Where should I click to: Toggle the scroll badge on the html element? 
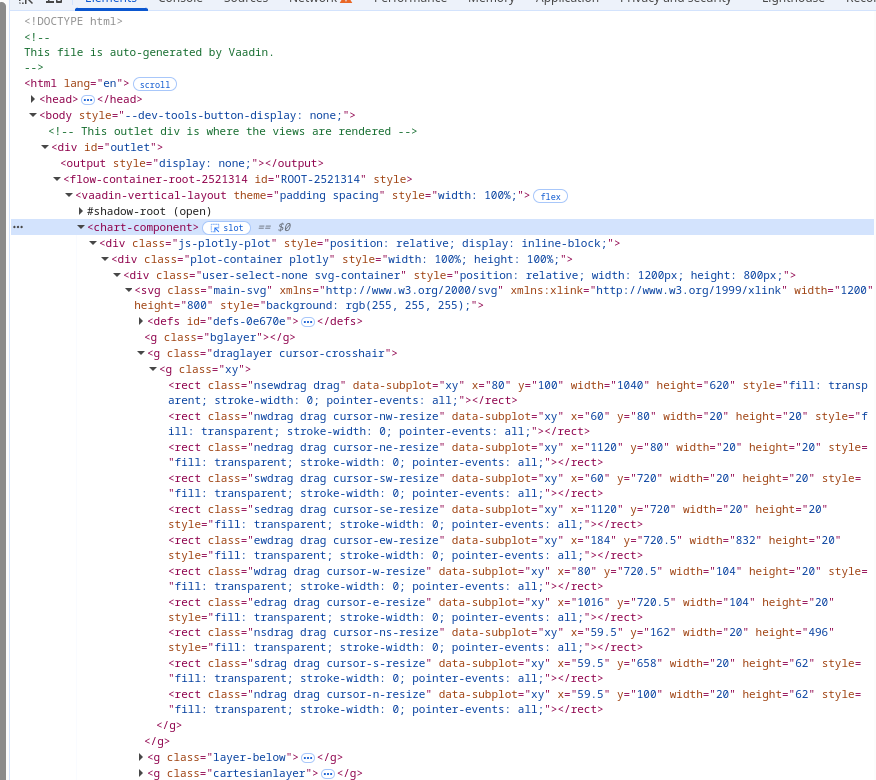155,84
